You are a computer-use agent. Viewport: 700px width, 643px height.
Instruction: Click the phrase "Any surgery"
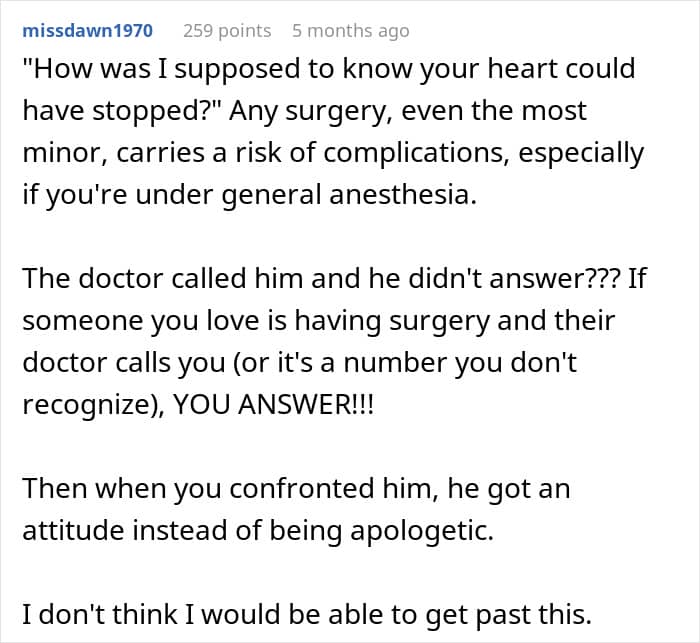[x=308, y=110]
